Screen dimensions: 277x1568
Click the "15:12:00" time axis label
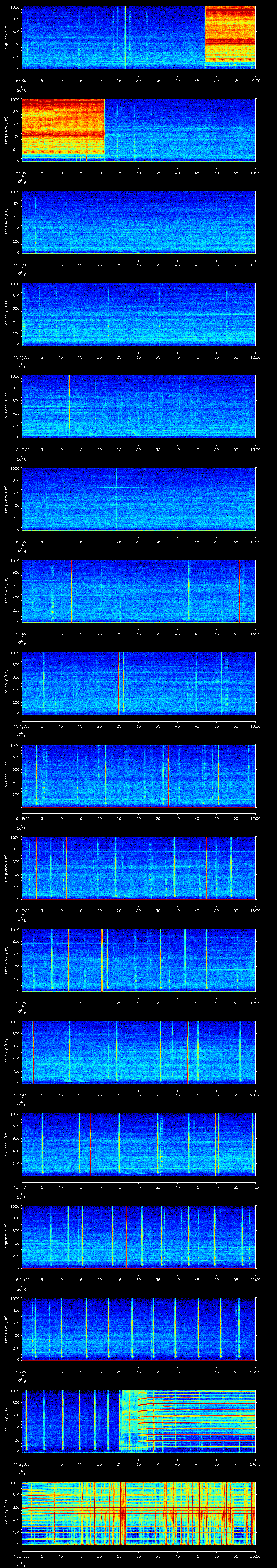pyautogui.click(x=21, y=449)
